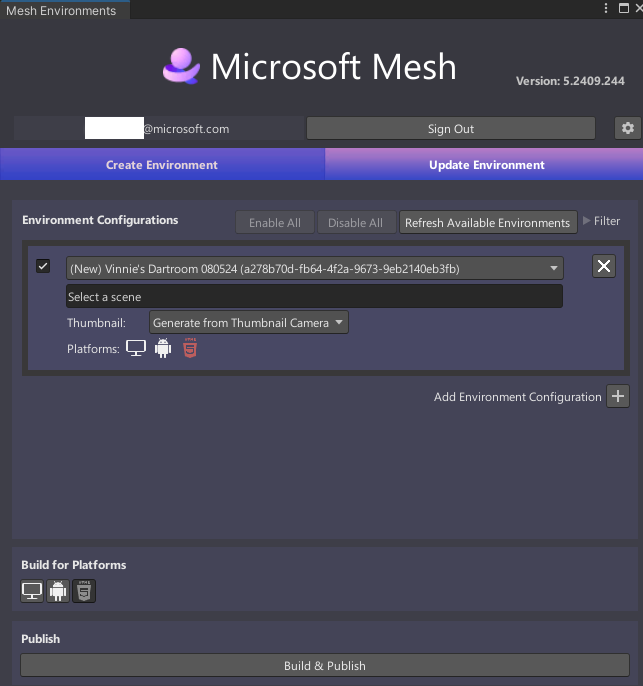643x686 pixels.
Task: Click the Android icon in Platforms row
Action: coord(163,349)
